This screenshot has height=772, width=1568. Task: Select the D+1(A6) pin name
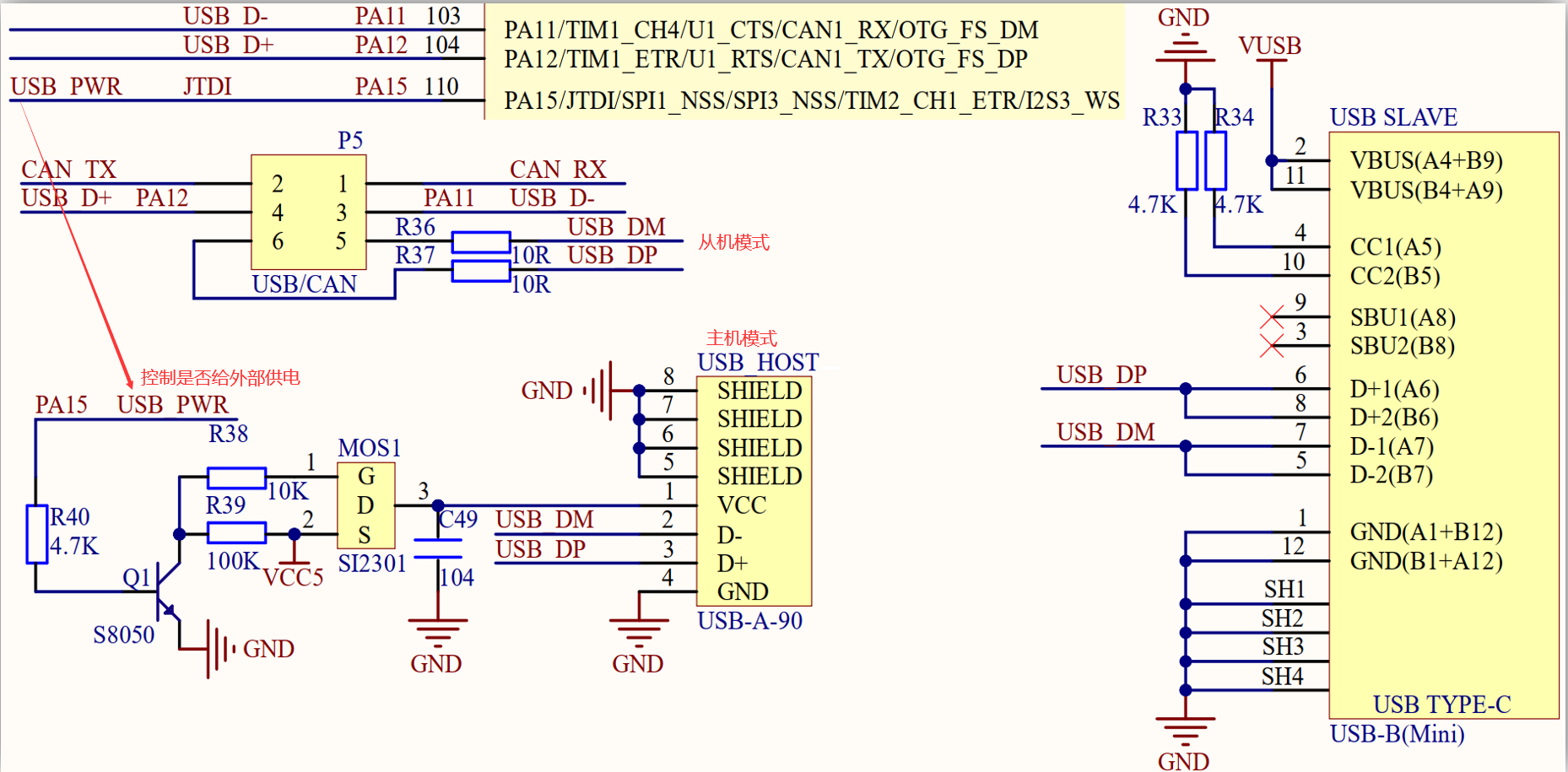coord(1394,389)
